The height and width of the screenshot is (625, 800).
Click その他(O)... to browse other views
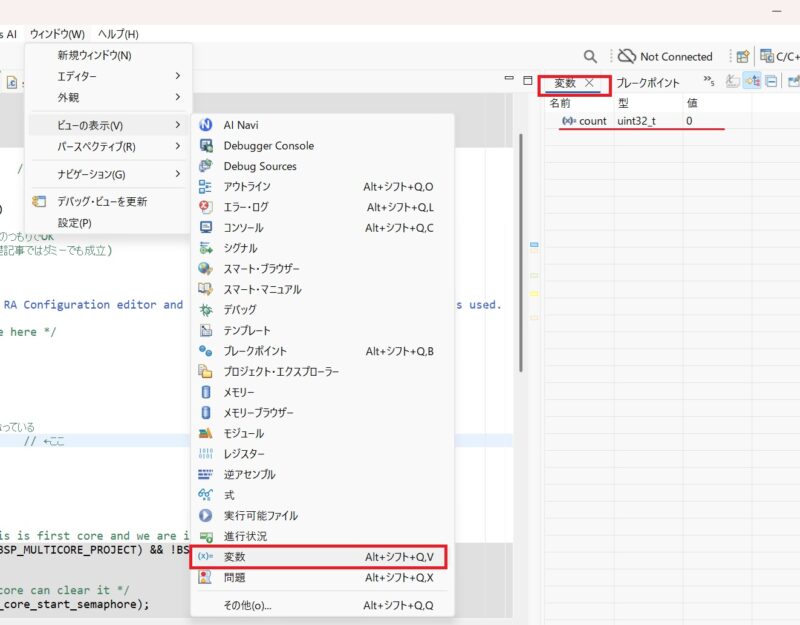pos(247,605)
